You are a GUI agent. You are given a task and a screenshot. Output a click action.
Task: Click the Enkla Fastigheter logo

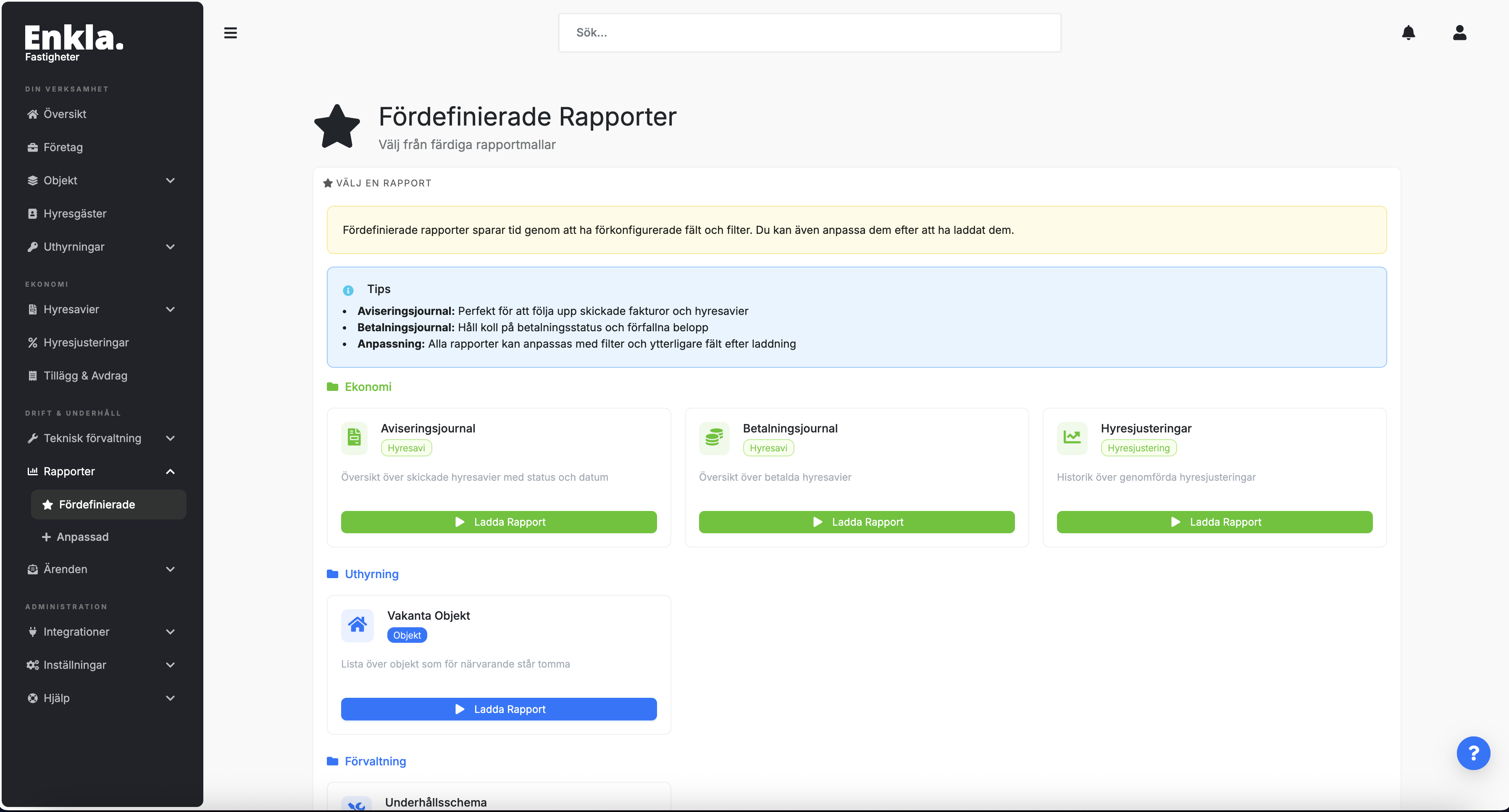(74, 43)
